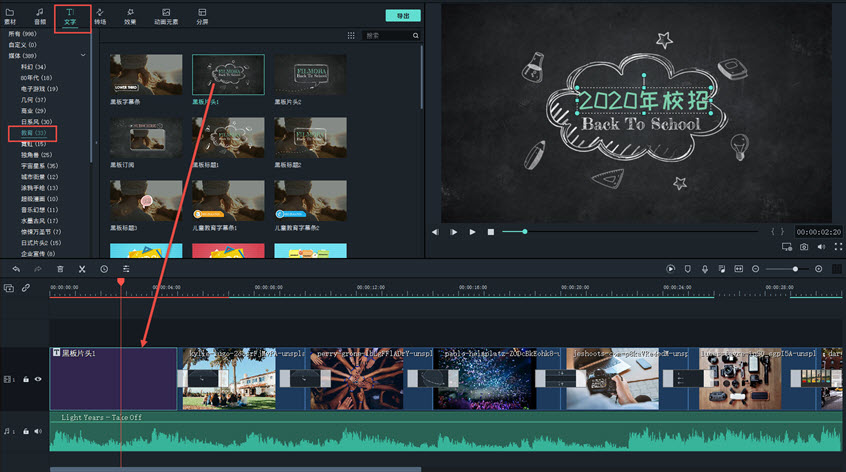The image size is (846, 472).
Task: Open the 音频 audio tab
Action: (x=40, y=16)
